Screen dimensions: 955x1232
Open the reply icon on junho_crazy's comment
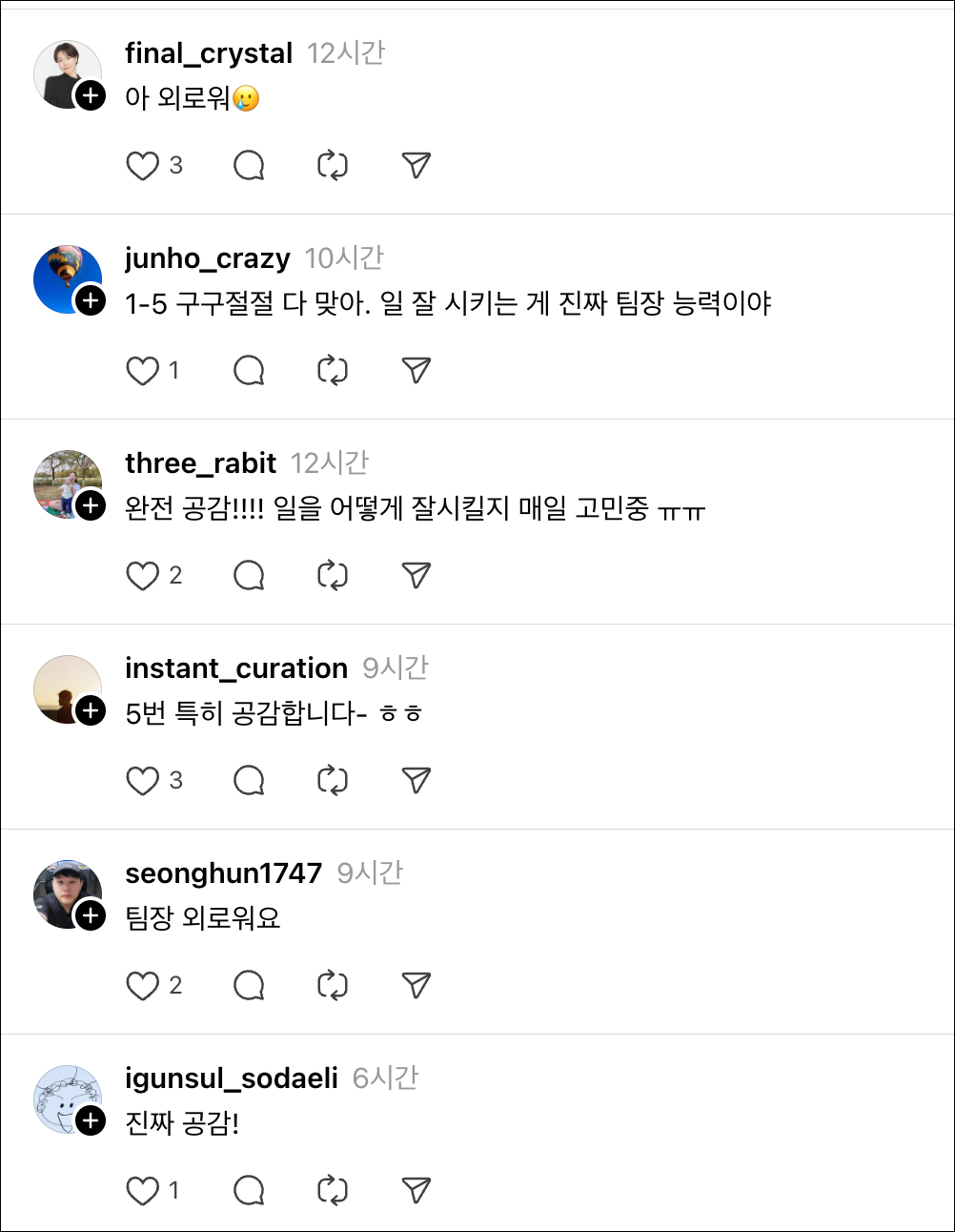(x=248, y=370)
